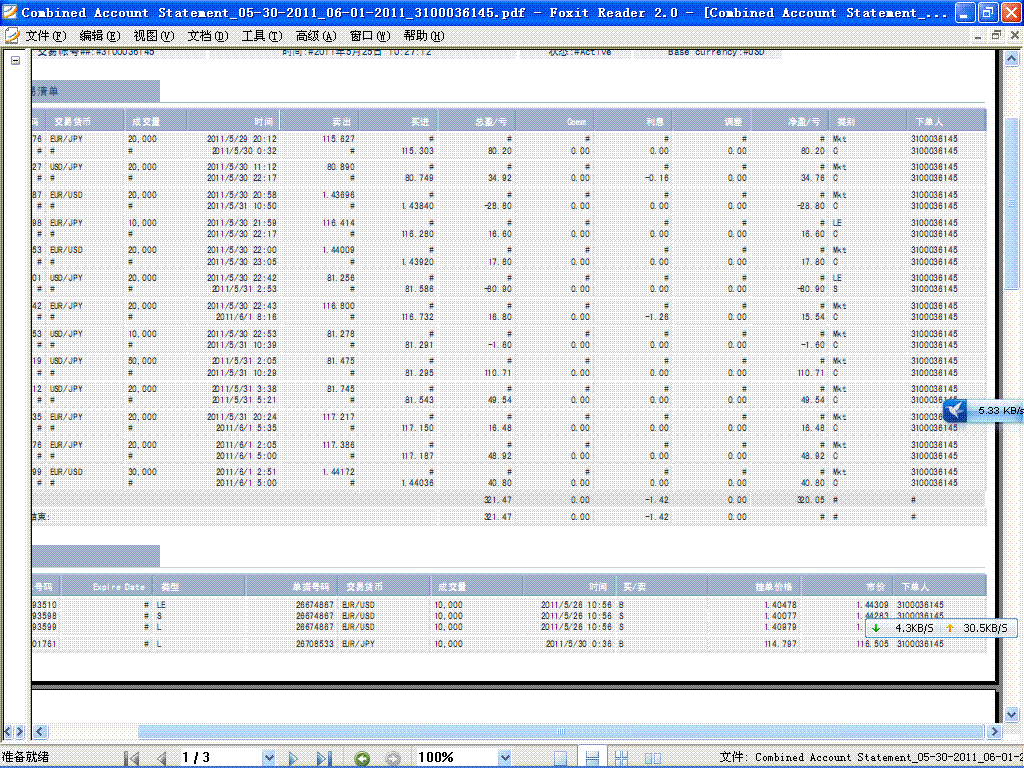Image resolution: width=1024 pixels, height=768 pixels.
Task: Open the 工具(T) menu
Action: (262, 35)
